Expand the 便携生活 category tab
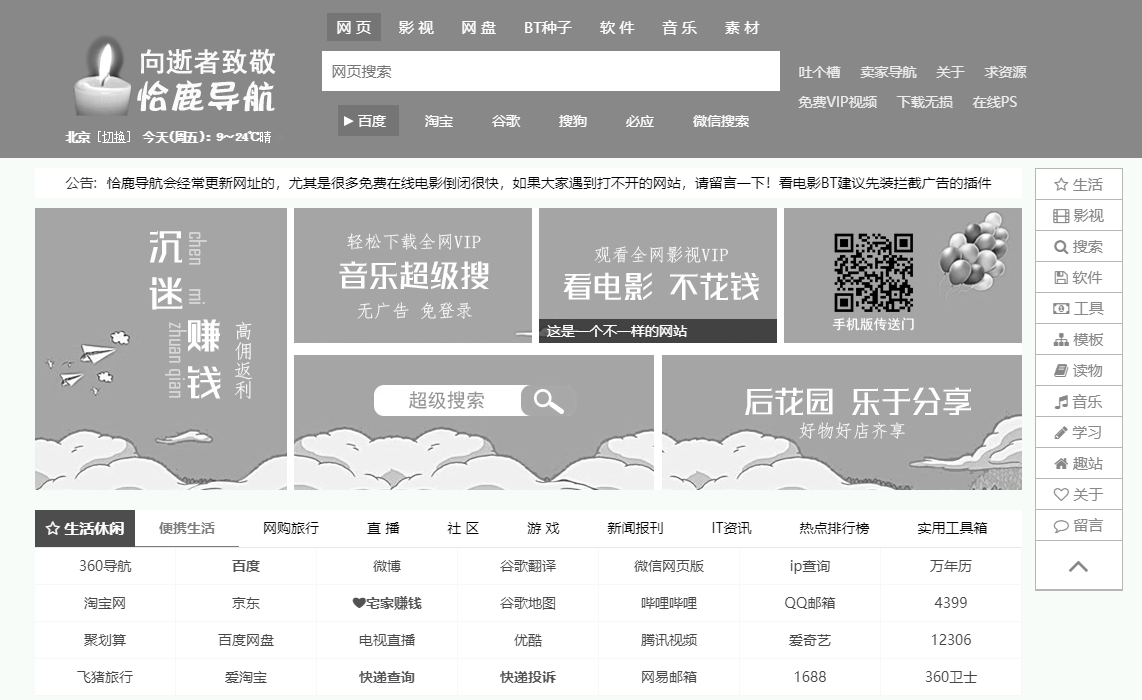Image resolution: width=1142 pixels, height=700 pixels. [187, 528]
